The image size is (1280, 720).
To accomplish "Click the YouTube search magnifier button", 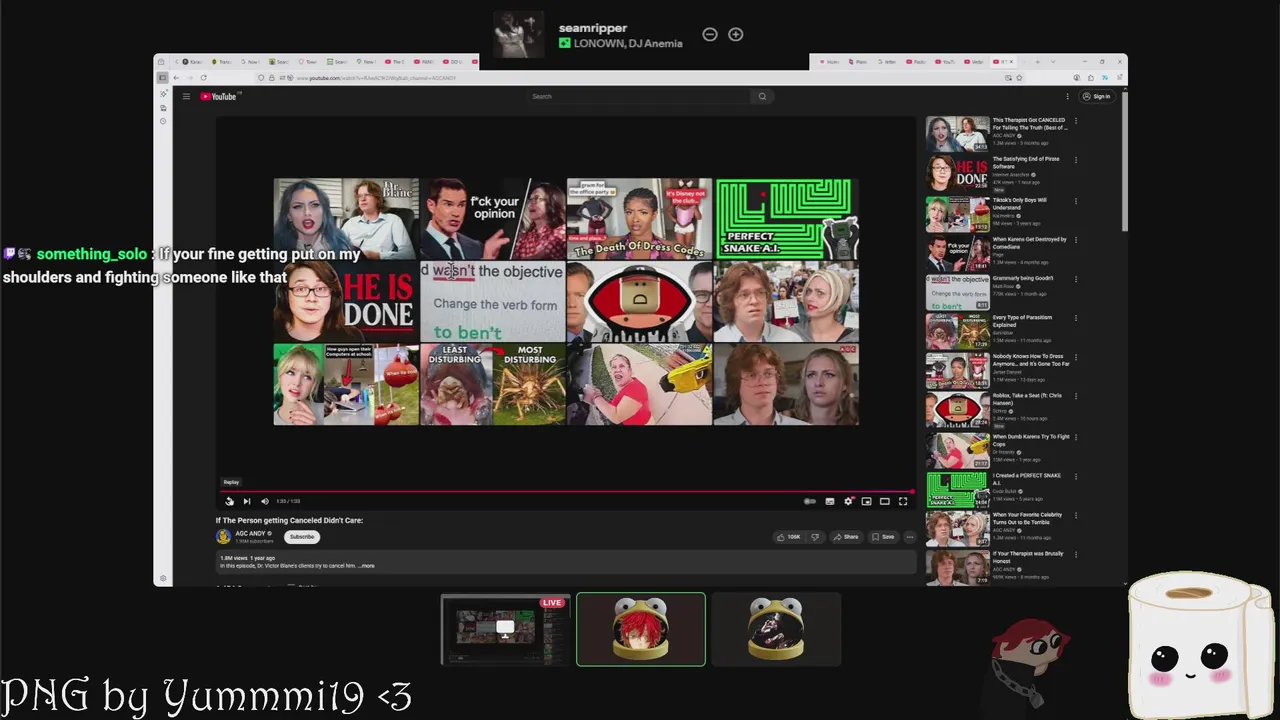I will 762,96.
